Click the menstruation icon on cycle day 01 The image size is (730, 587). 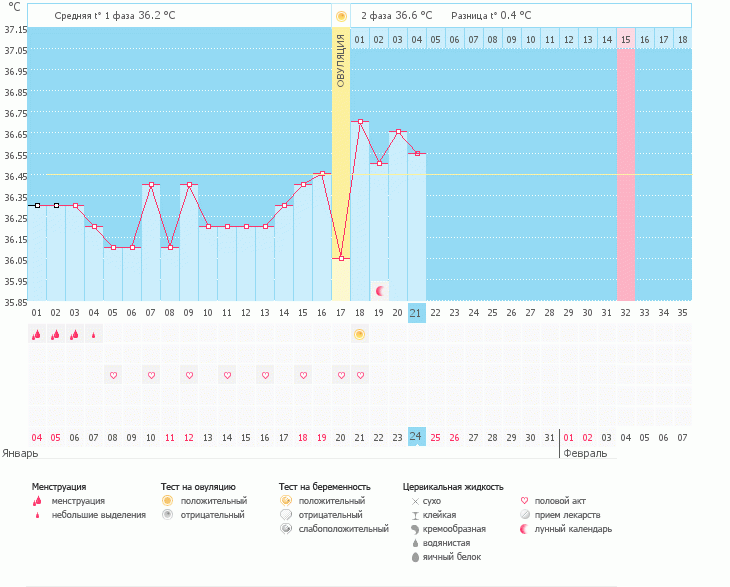pyautogui.click(x=36, y=335)
